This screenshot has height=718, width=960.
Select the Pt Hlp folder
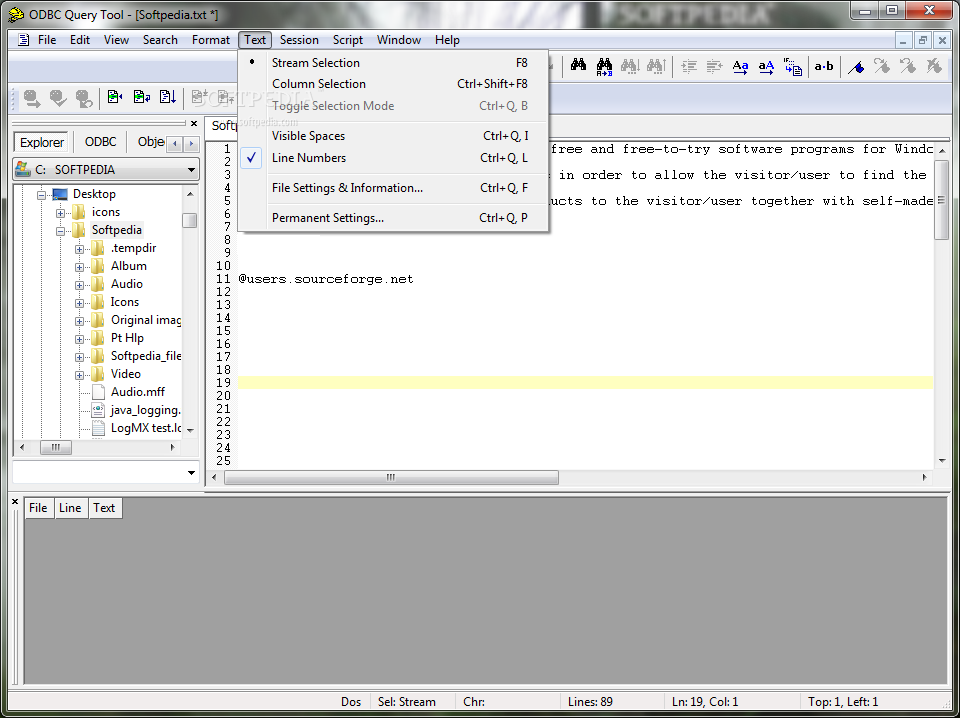click(x=127, y=338)
